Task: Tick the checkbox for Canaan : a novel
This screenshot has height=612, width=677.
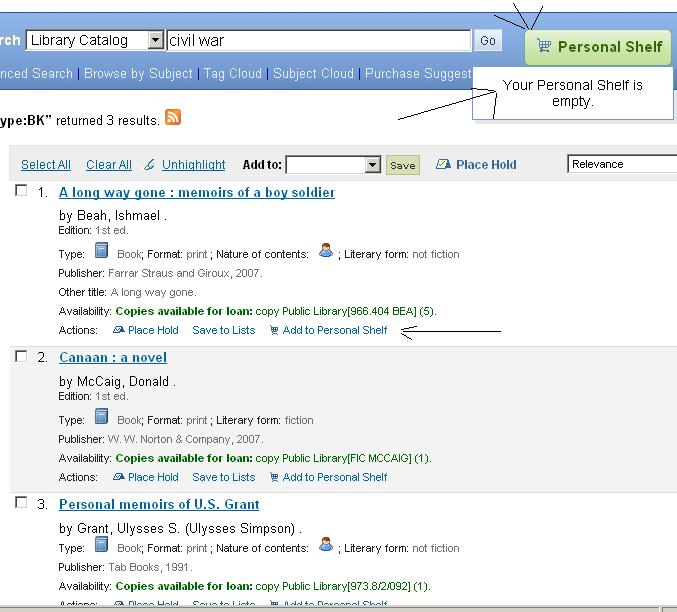Action: [x=21, y=355]
